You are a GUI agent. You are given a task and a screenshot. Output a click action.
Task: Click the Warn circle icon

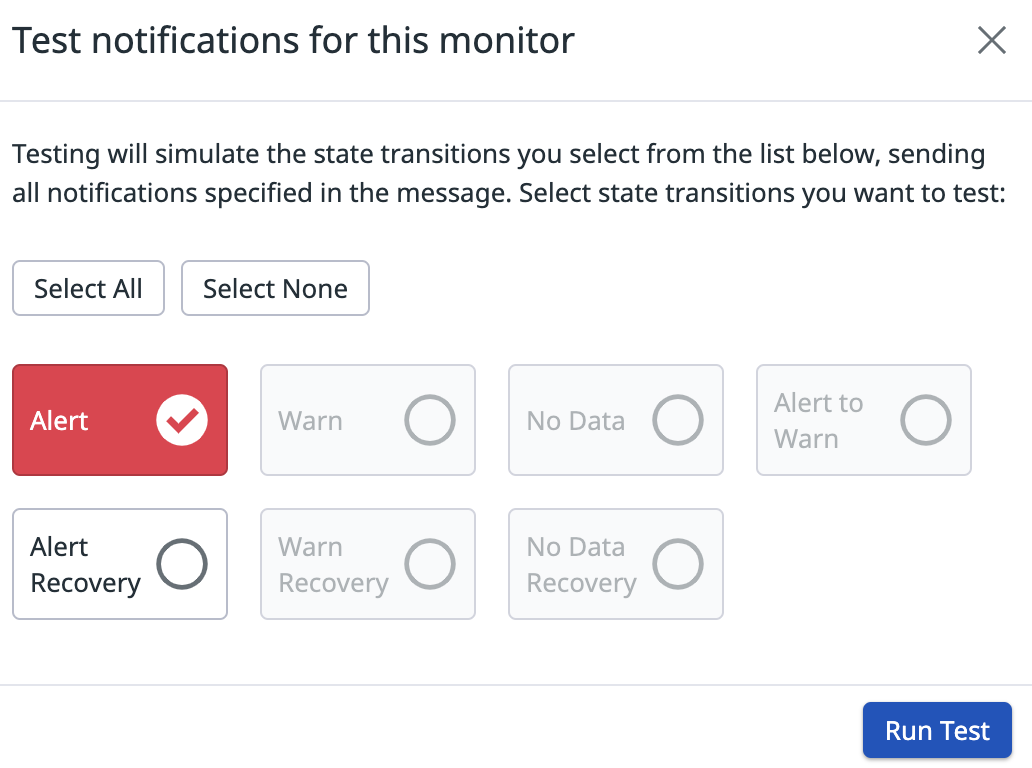[x=430, y=421]
